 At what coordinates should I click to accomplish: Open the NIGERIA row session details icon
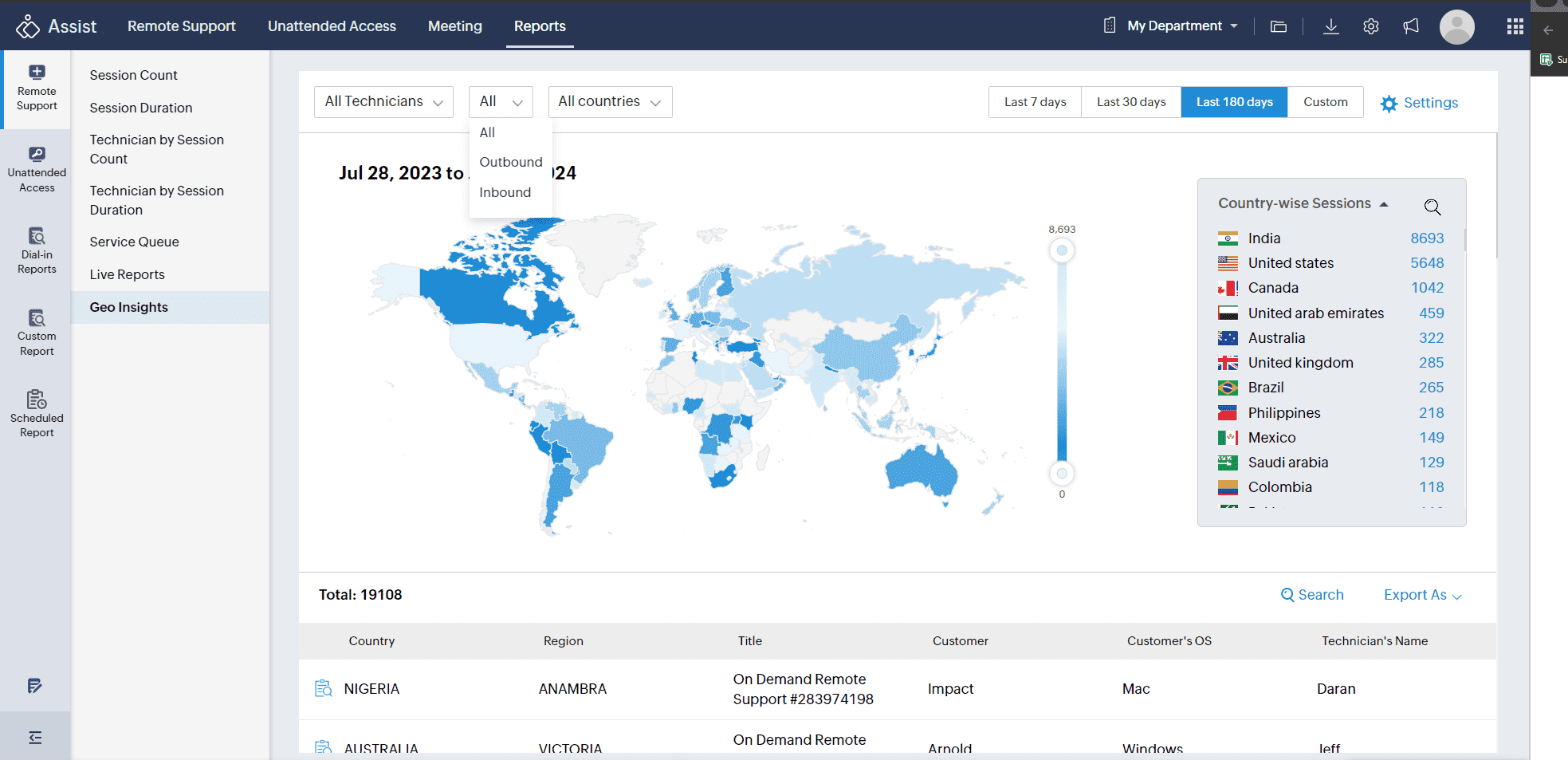coord(324,688)
